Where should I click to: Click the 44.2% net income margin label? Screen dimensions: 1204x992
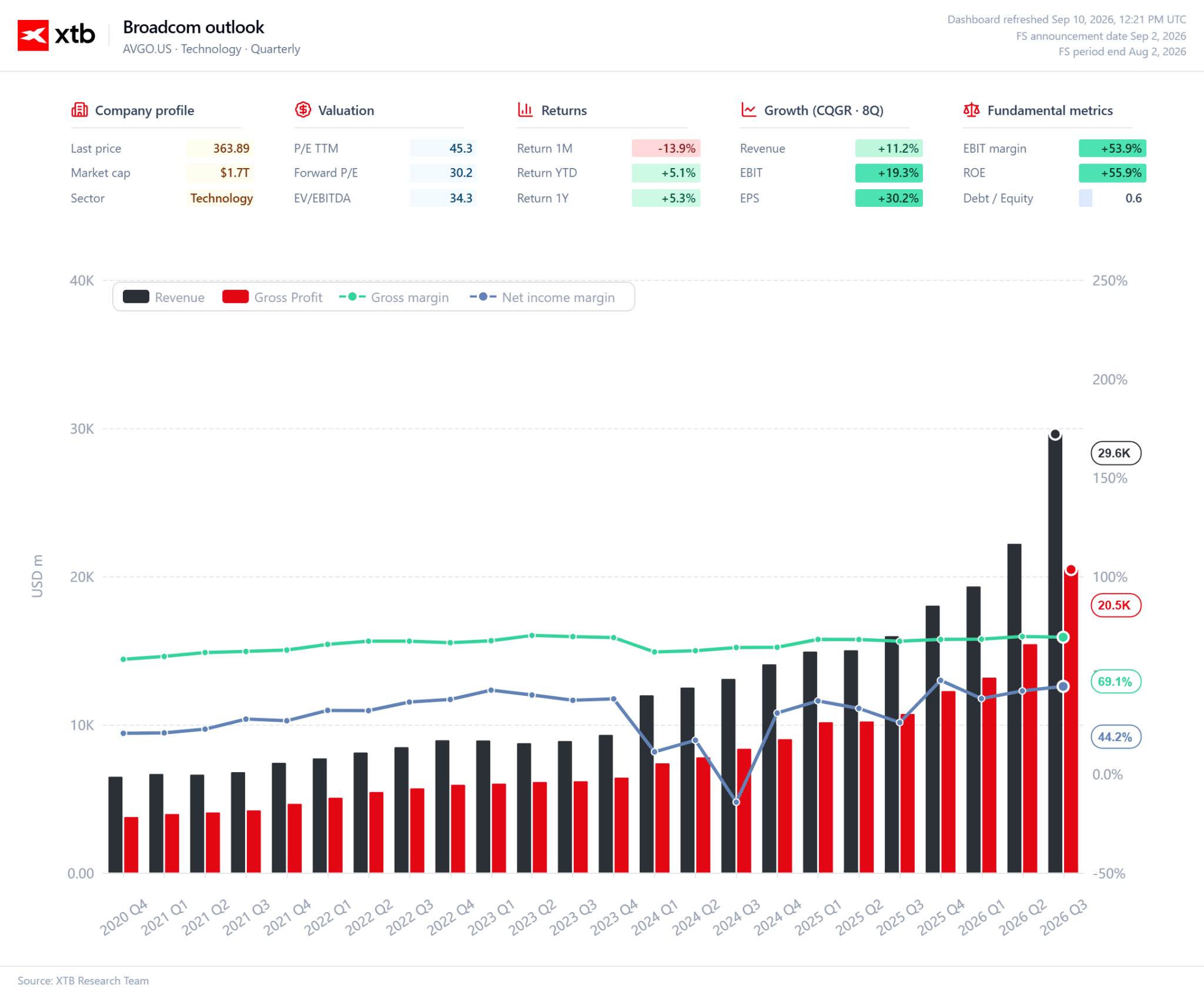pyautogui.click(x=1115, y=737)
